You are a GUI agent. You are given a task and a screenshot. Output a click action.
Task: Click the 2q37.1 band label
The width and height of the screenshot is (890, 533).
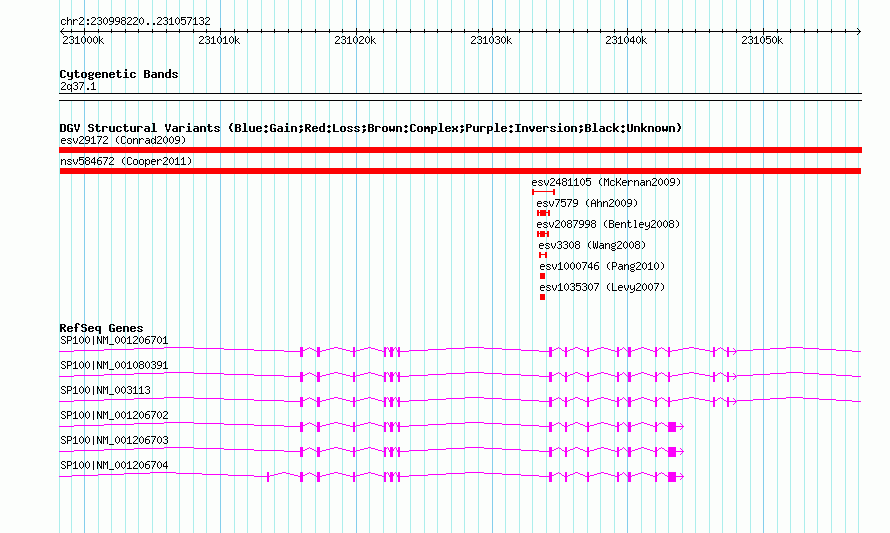tap(78, 86)
